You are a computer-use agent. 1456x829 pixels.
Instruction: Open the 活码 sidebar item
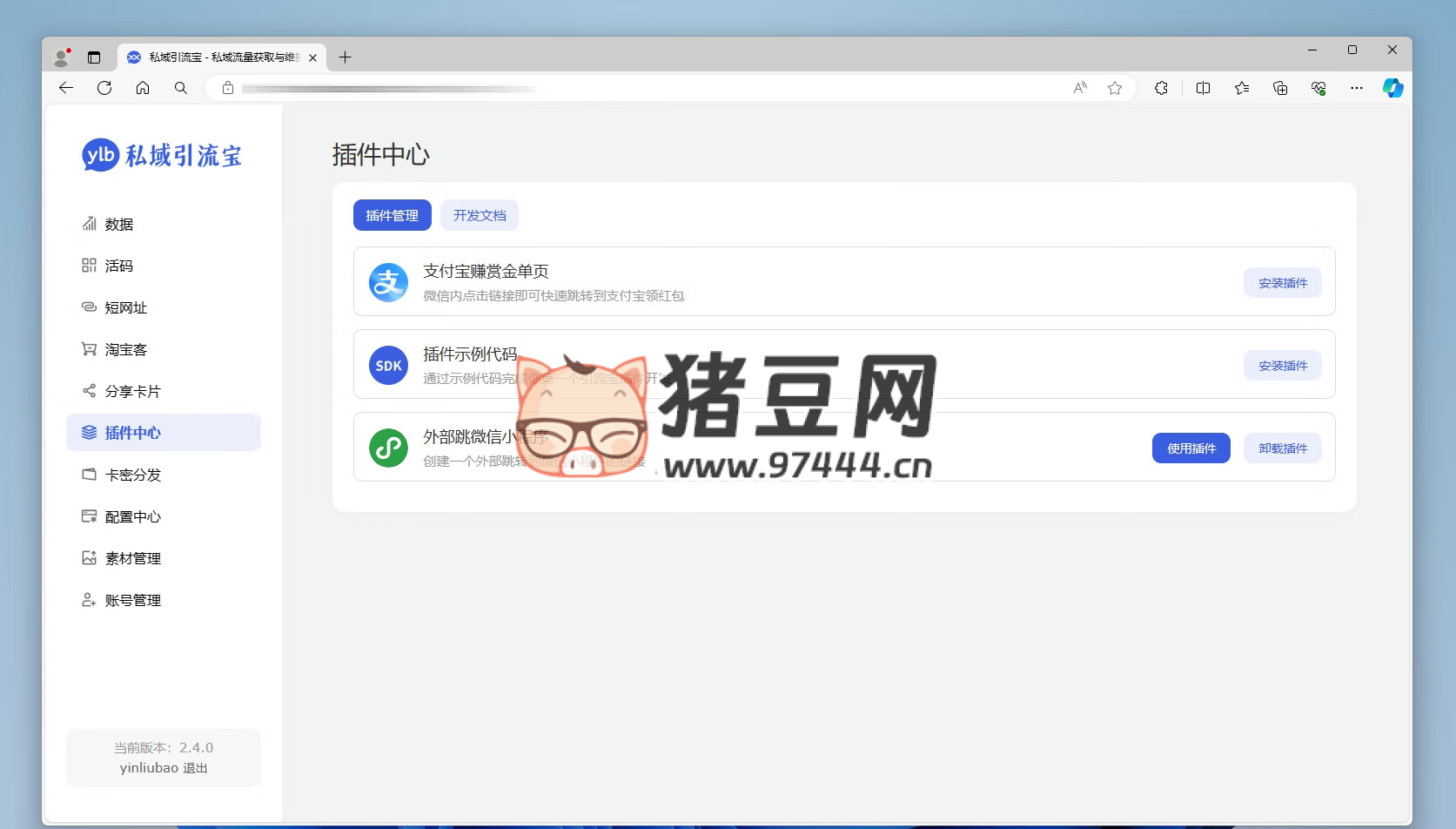pyautogui.click(x=164, y=266)
